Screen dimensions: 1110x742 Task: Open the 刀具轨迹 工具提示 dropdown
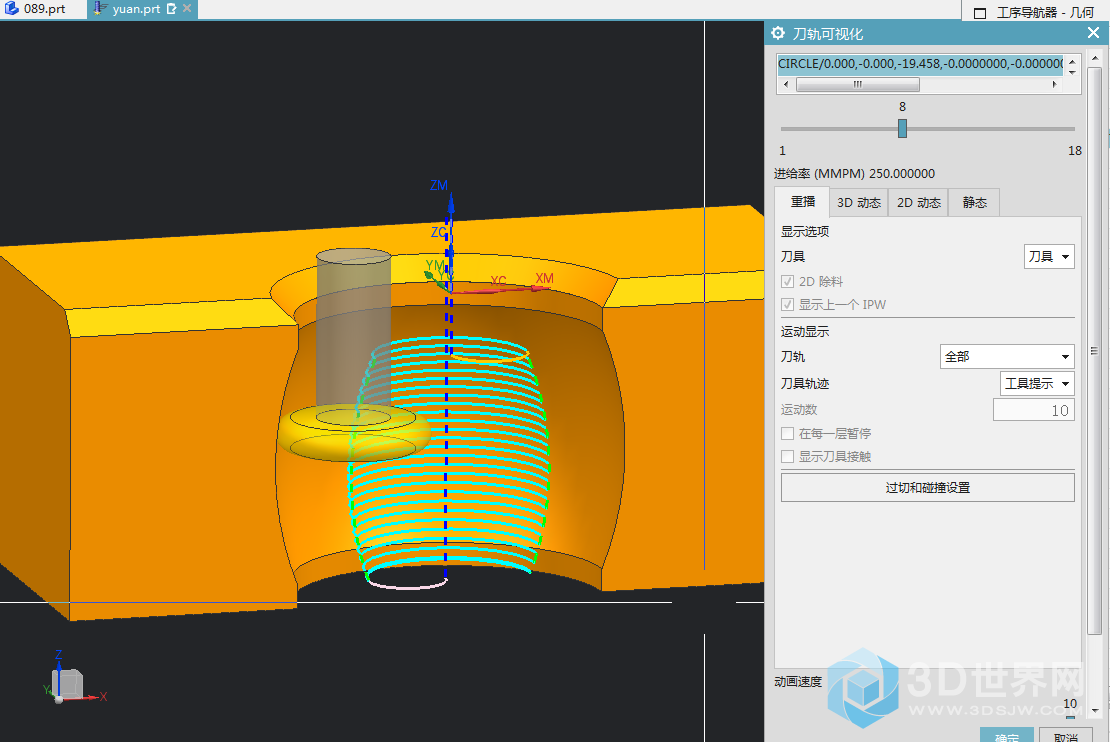point(1037,383)
